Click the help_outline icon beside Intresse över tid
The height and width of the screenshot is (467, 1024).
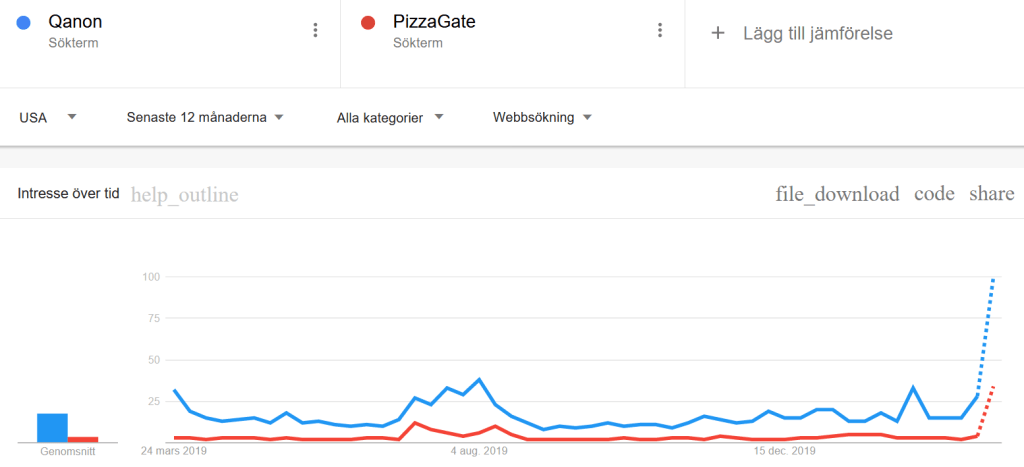[185, 195]
